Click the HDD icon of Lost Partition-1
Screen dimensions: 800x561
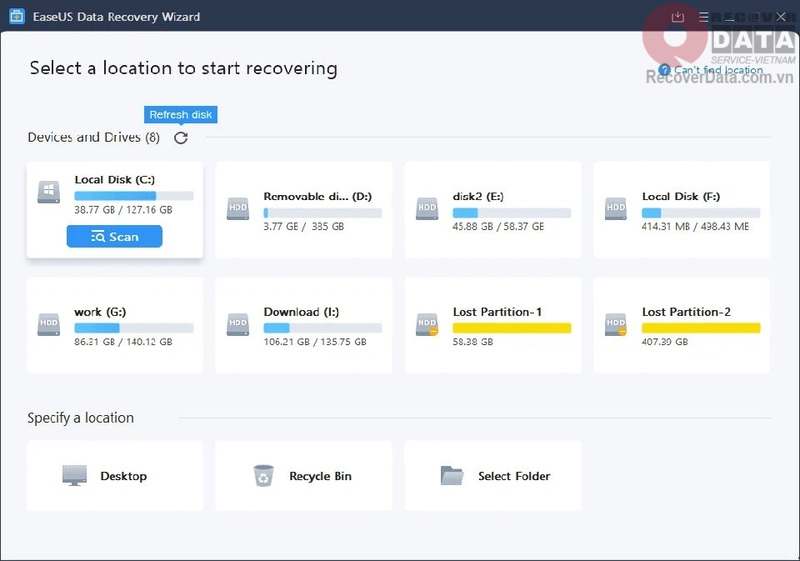pos(427,324)
